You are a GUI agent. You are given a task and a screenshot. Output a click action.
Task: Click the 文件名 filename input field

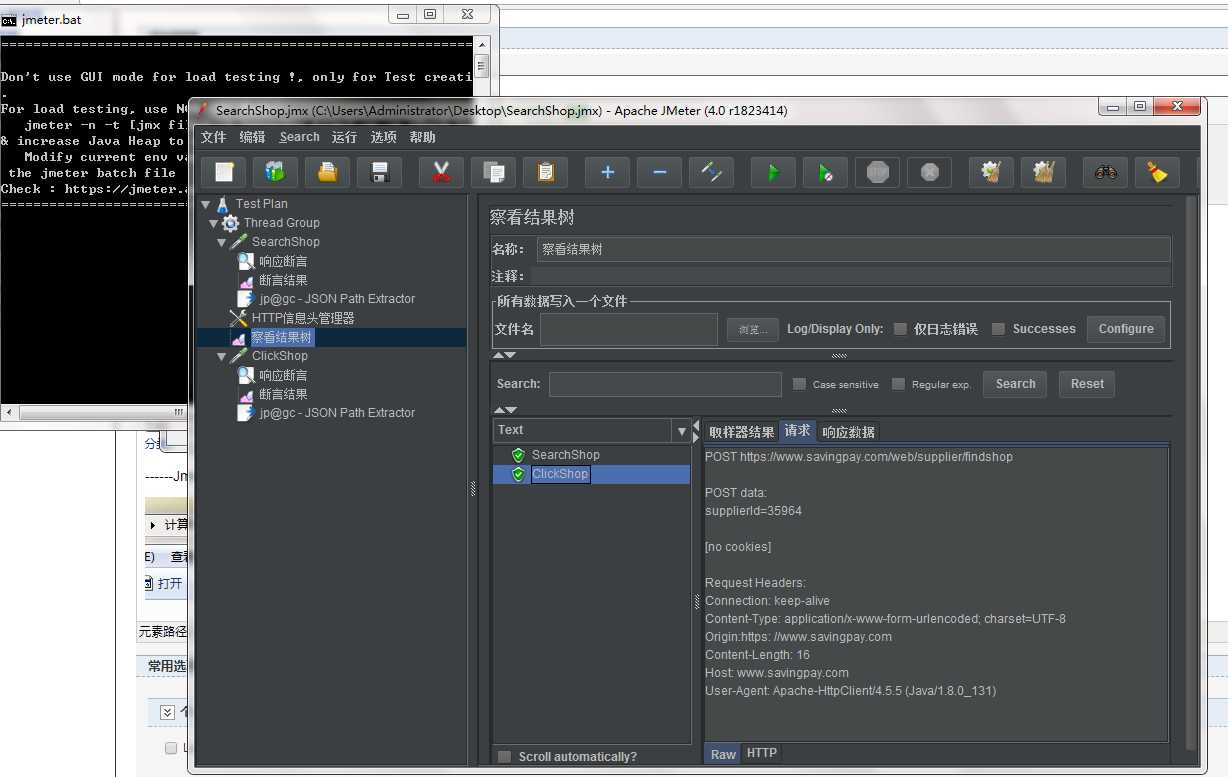coord(629,329)
